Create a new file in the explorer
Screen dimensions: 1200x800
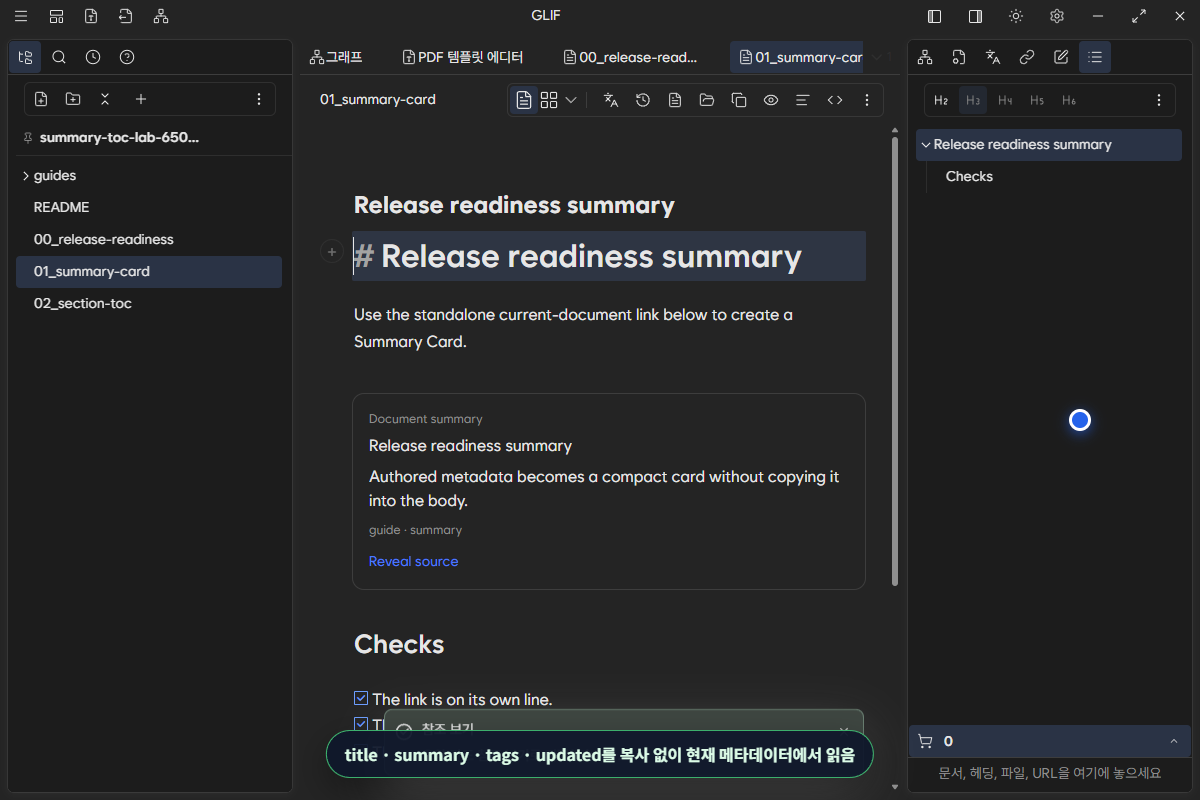click(41, 99)
